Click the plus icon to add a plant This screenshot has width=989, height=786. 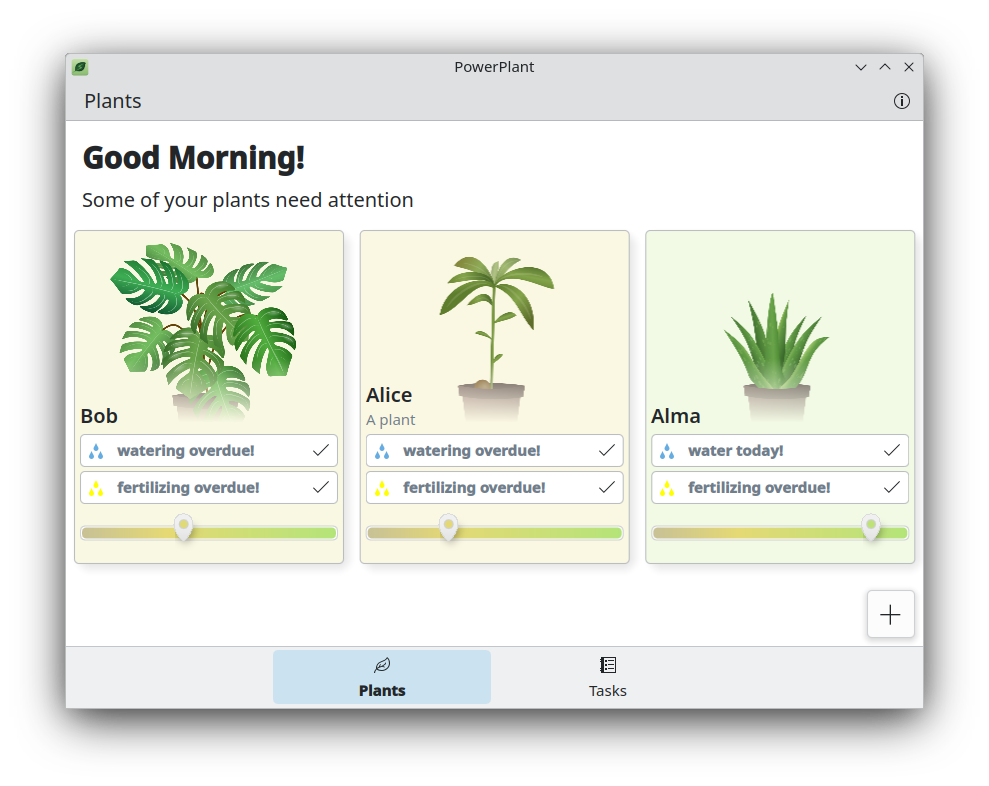point(890,614)
